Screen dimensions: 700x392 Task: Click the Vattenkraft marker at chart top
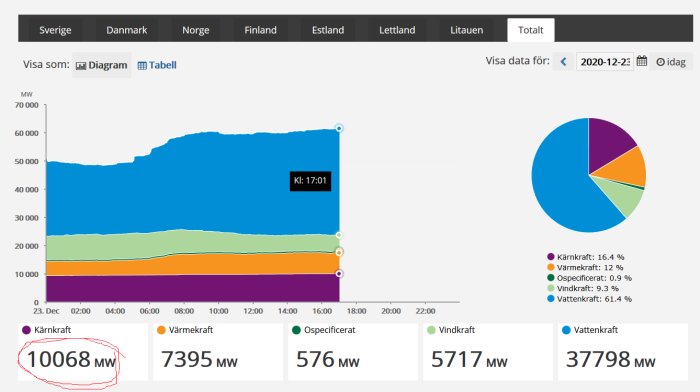pos(339,128)
